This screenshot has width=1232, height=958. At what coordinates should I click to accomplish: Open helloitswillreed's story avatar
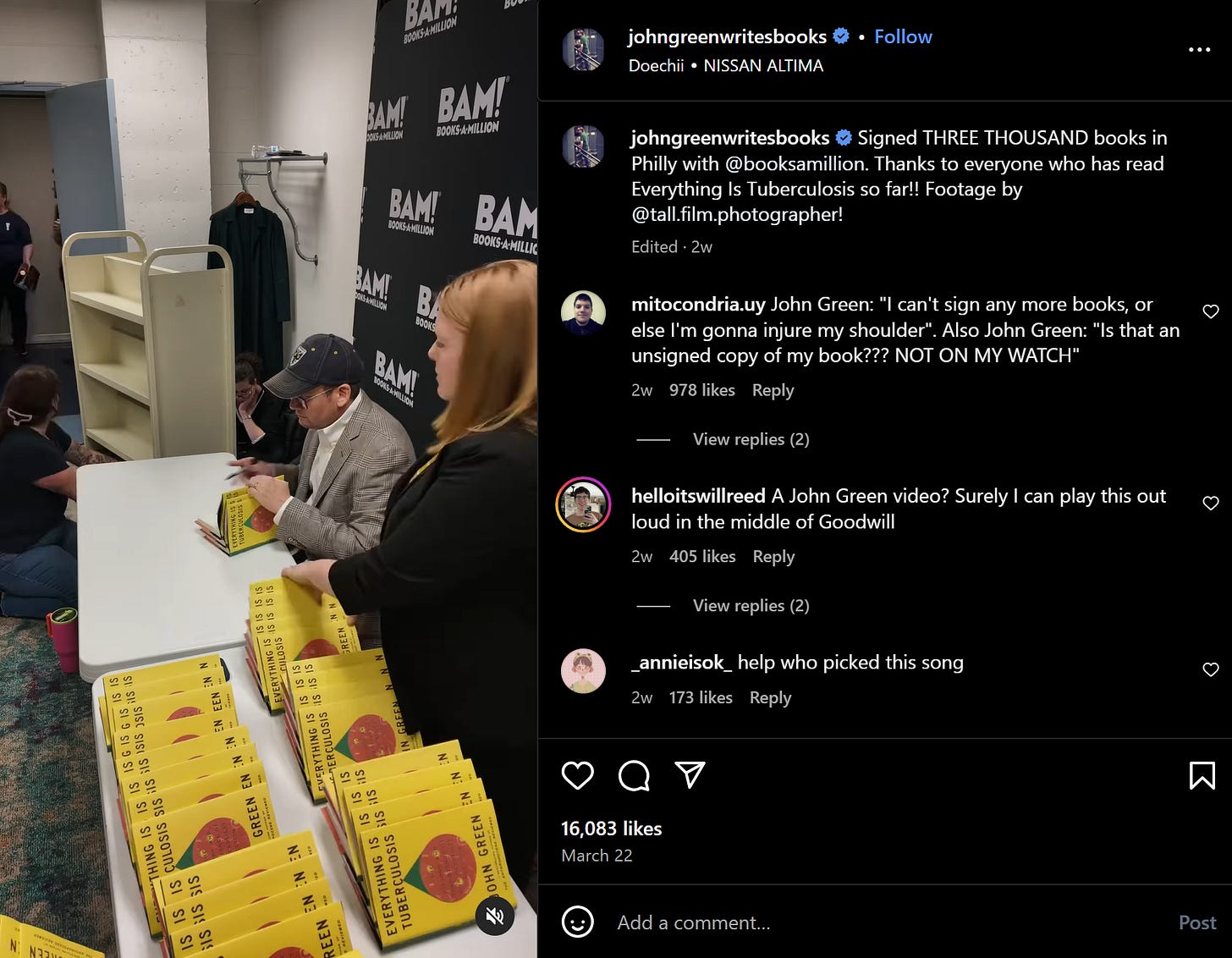583,505
